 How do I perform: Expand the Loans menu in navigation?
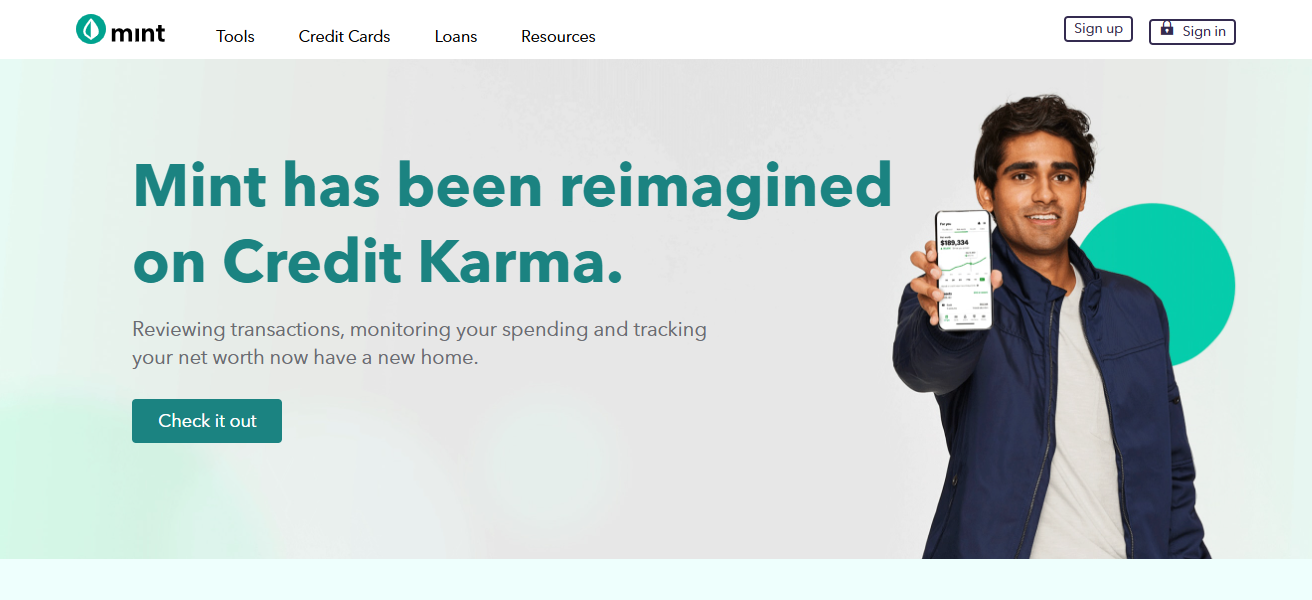(x=456, y=36)
